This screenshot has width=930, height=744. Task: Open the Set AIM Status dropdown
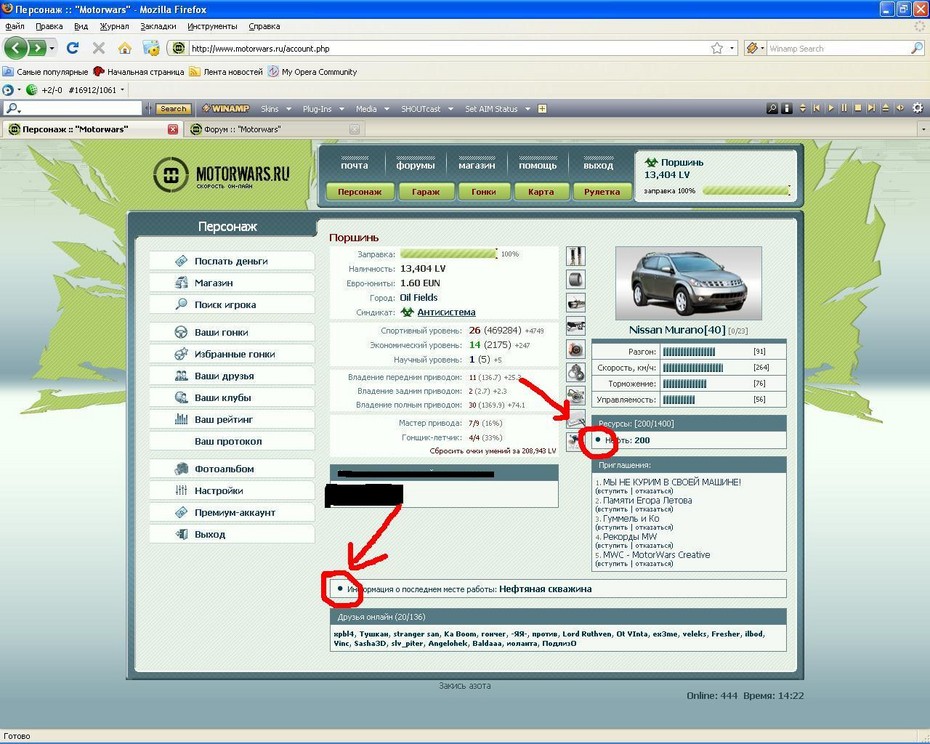(x=497, y=108)
